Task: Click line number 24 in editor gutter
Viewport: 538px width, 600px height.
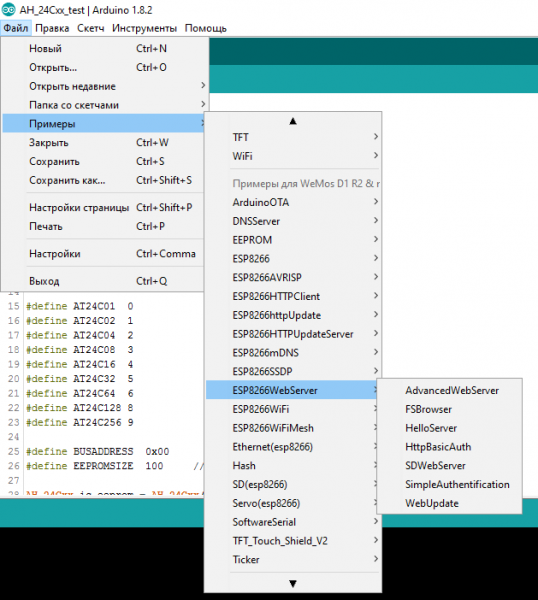Action: coord(13,437)
